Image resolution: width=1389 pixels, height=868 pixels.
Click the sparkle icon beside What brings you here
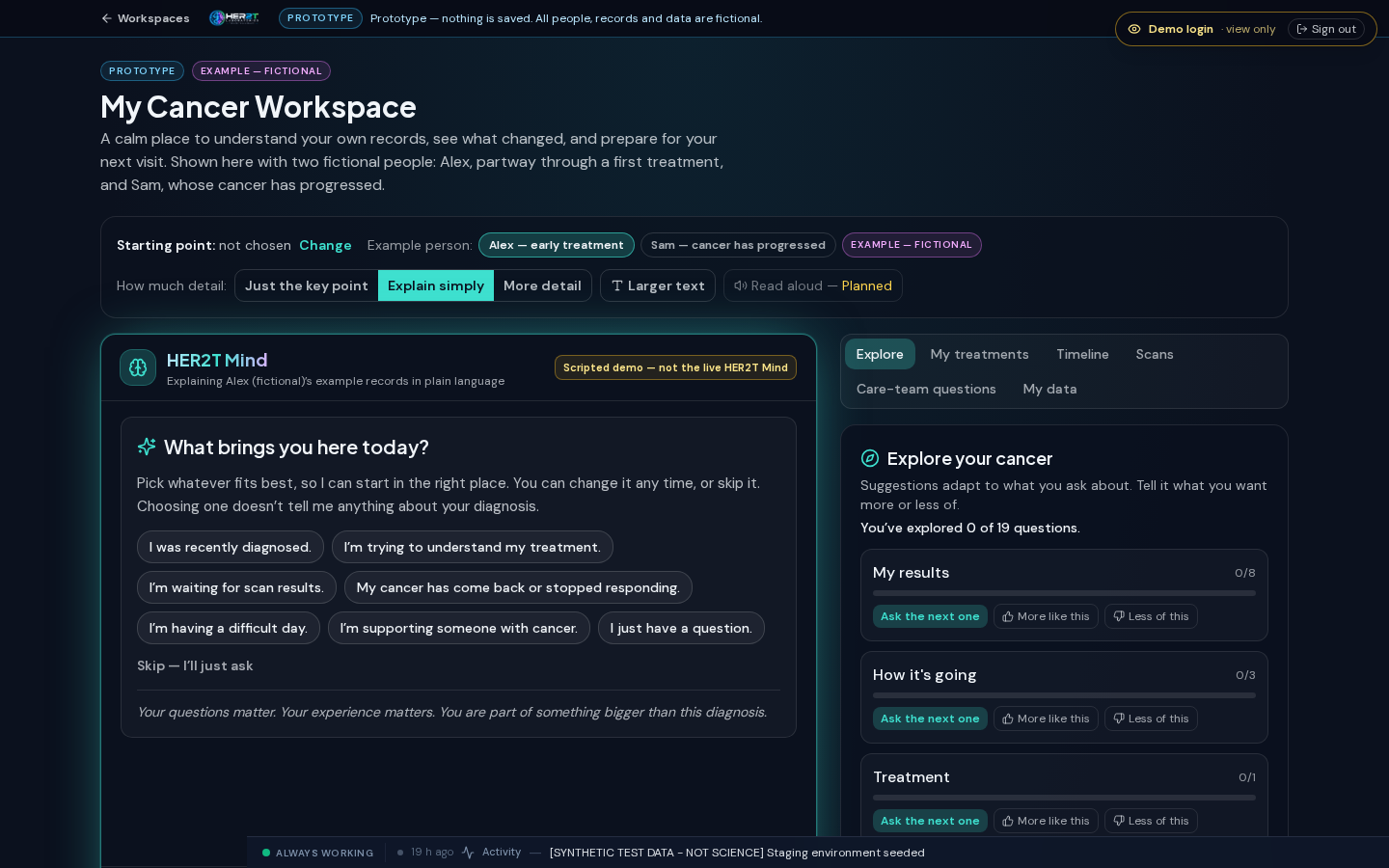coord(147,447)
